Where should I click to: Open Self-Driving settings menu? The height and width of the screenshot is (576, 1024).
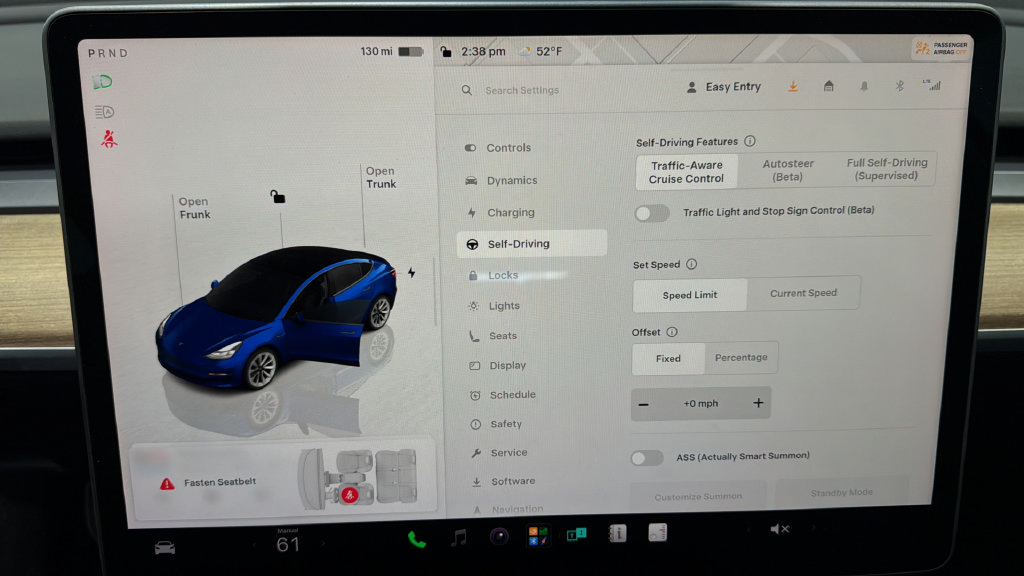point(532,244)
